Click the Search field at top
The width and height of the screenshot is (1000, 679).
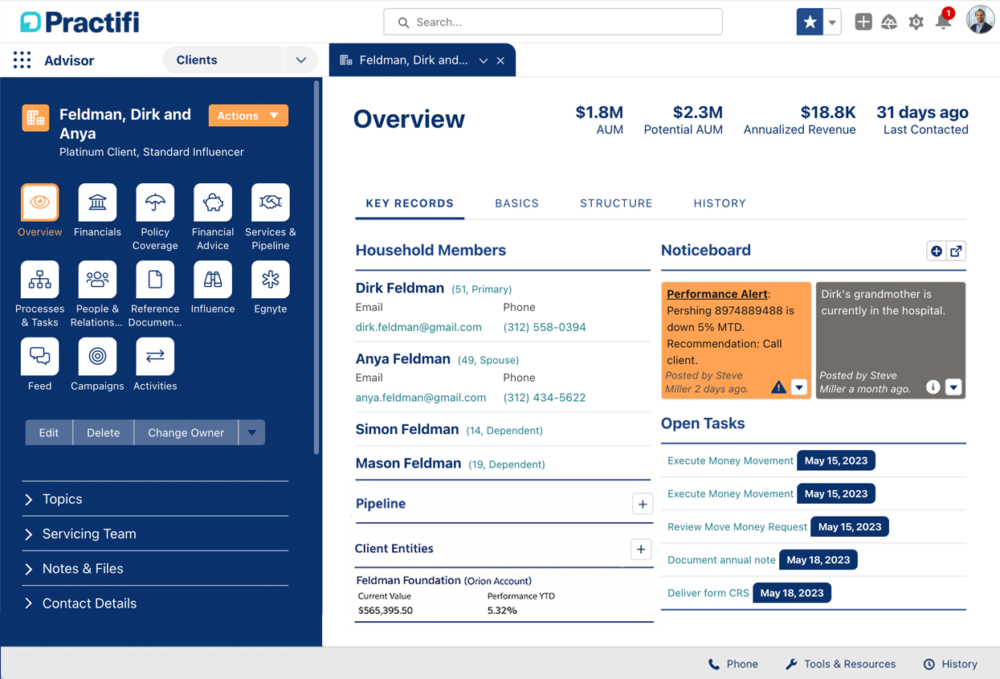coord(552,21)
